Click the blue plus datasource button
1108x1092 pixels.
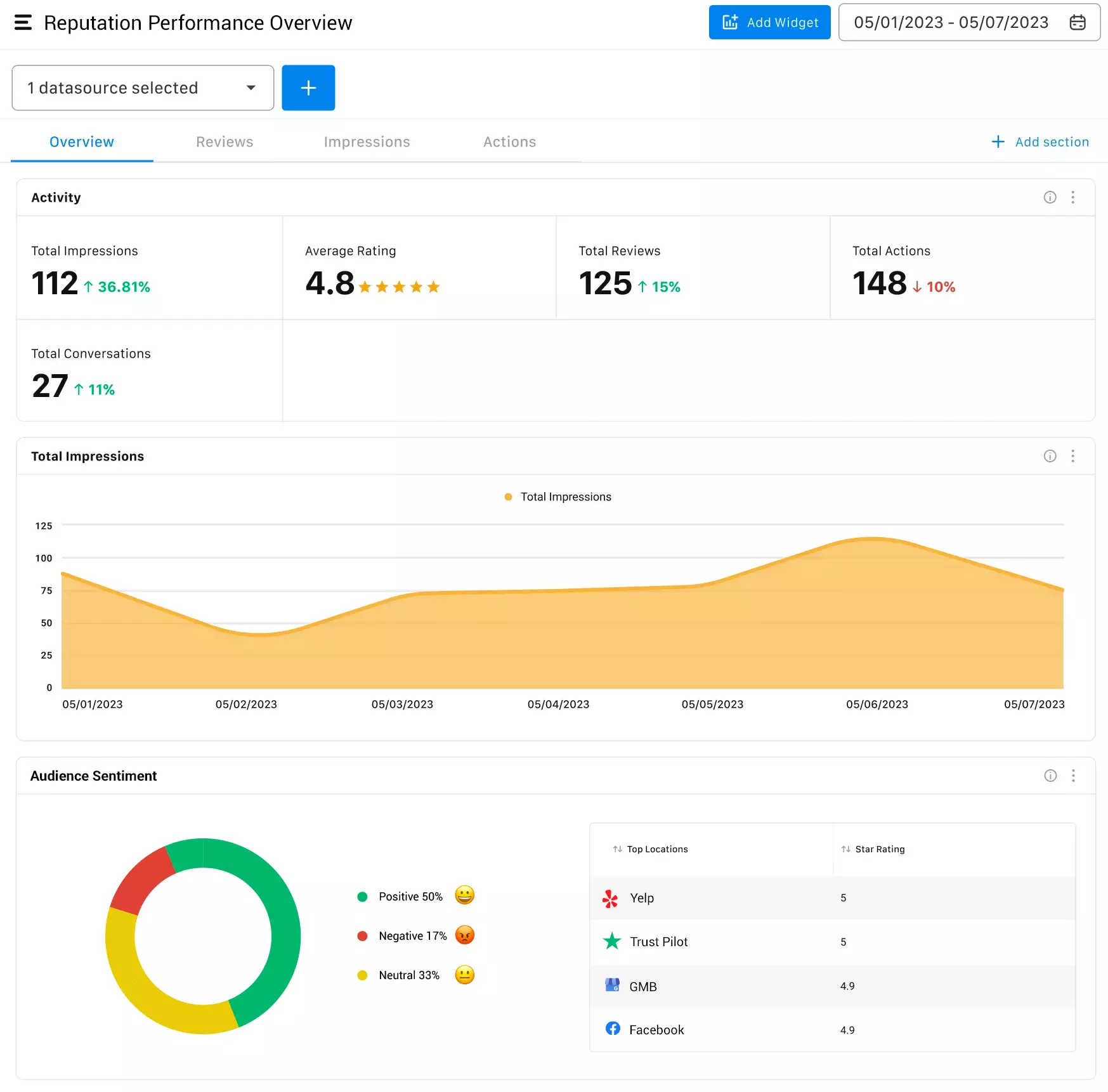(308, 88)
